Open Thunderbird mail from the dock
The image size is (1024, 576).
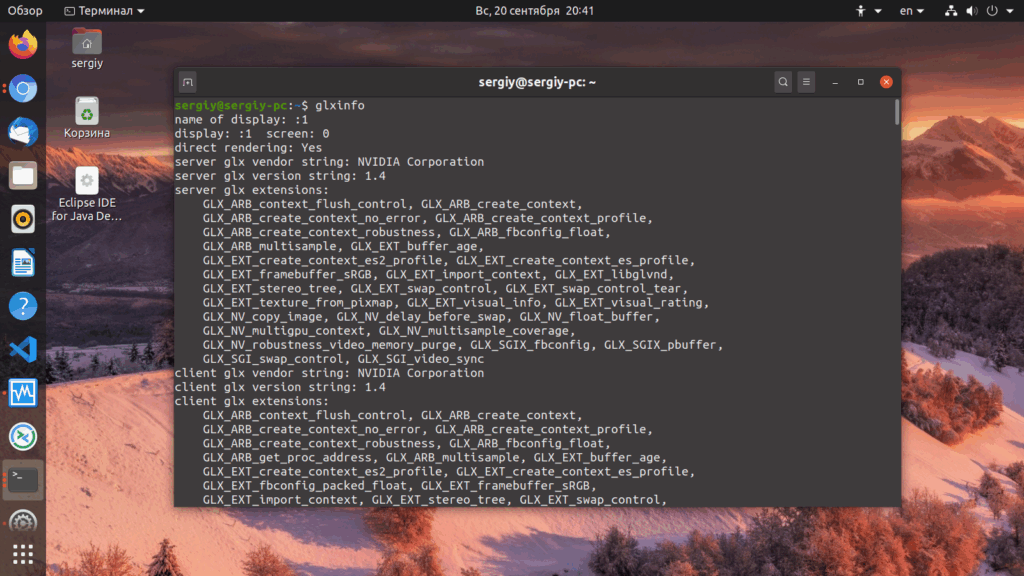[23, 131]
